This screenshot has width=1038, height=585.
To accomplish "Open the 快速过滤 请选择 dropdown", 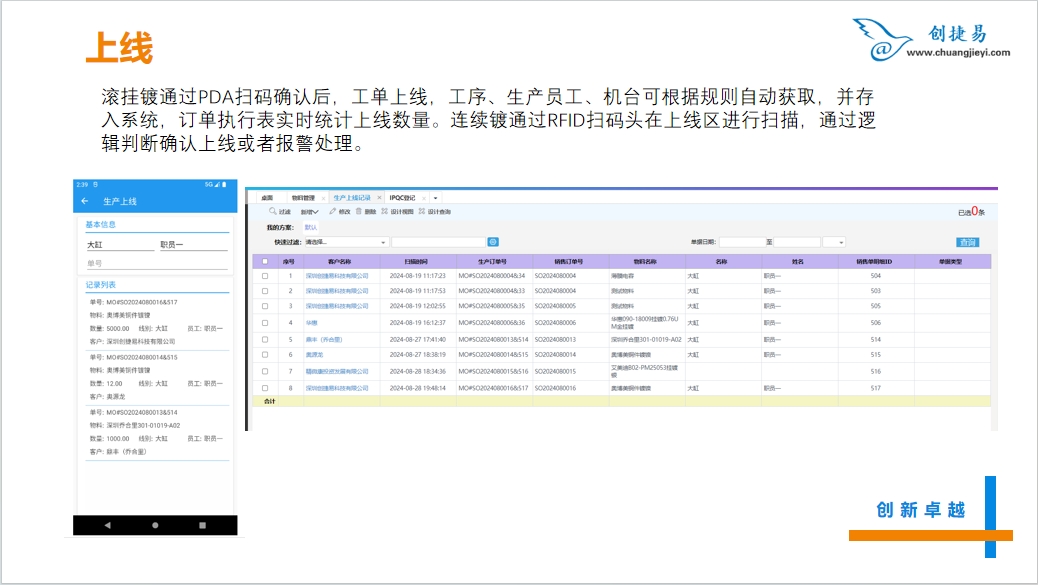I will click(345, 242).
